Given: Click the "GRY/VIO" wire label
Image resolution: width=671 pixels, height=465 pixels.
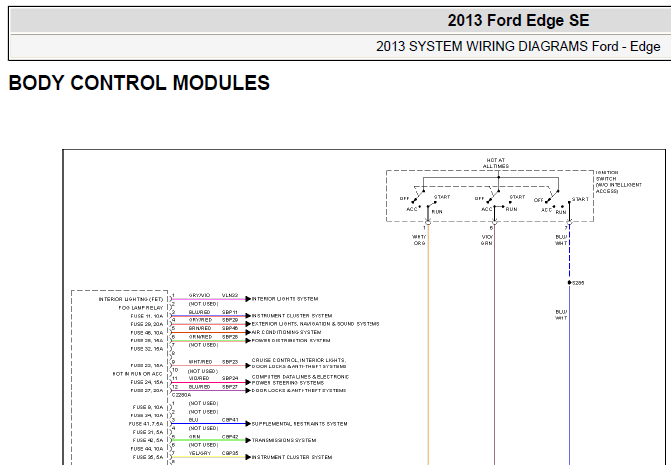Looking at the screenshot, I should [x=199, y=295].
